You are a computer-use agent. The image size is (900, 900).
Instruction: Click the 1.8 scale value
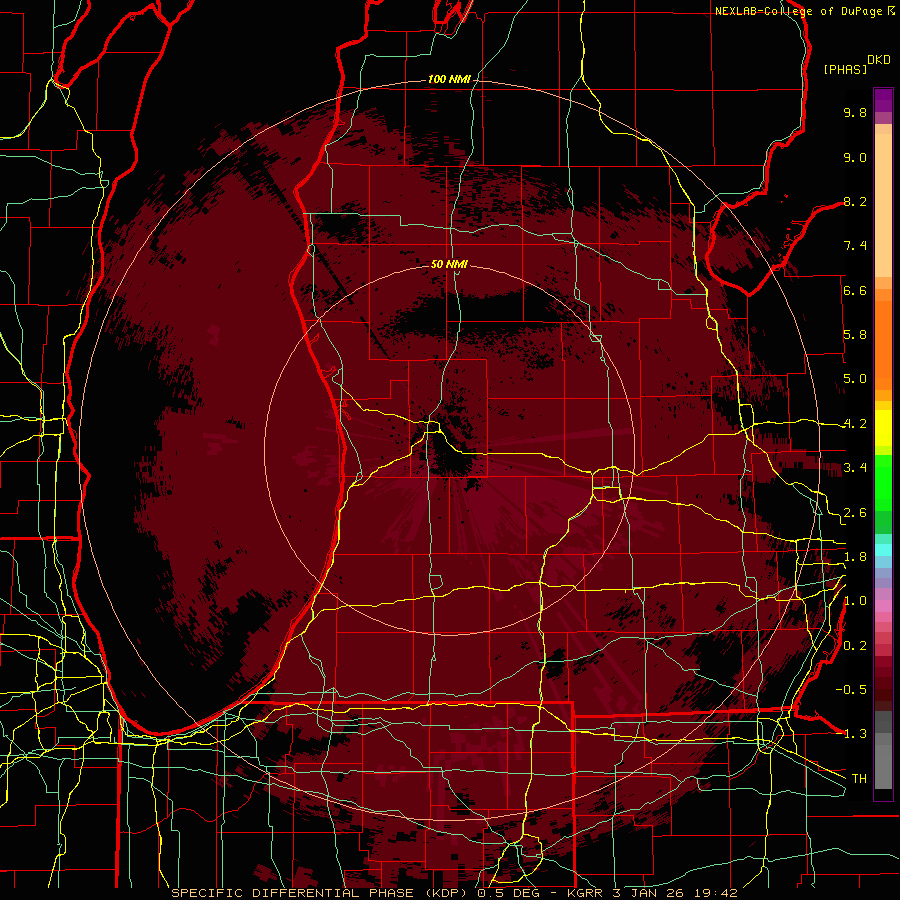click(x=855, y=557)
